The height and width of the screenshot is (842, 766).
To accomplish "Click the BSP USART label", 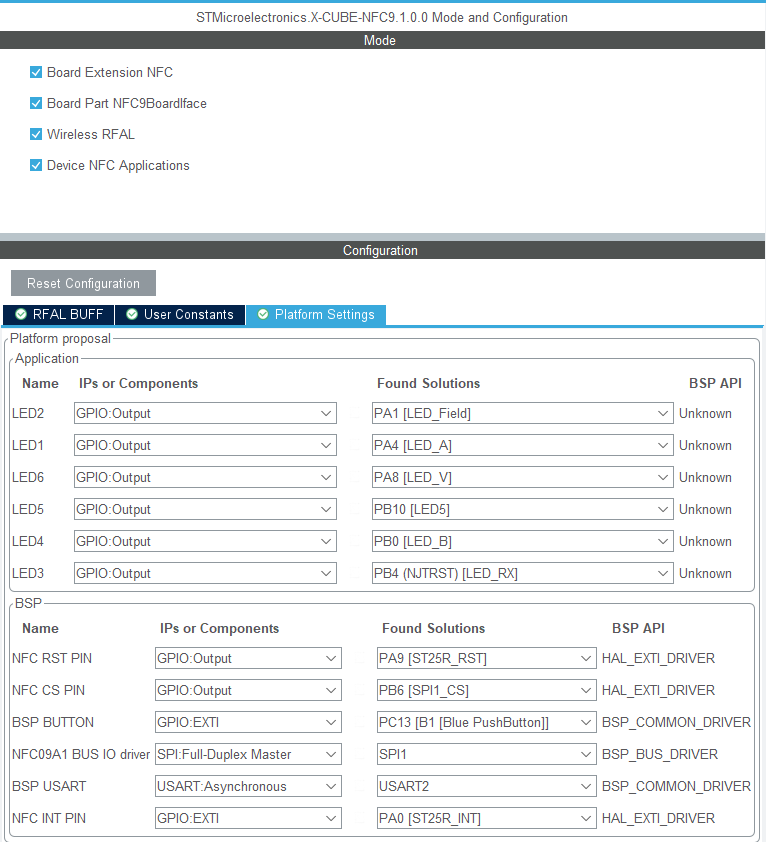I will click(49, 786).
